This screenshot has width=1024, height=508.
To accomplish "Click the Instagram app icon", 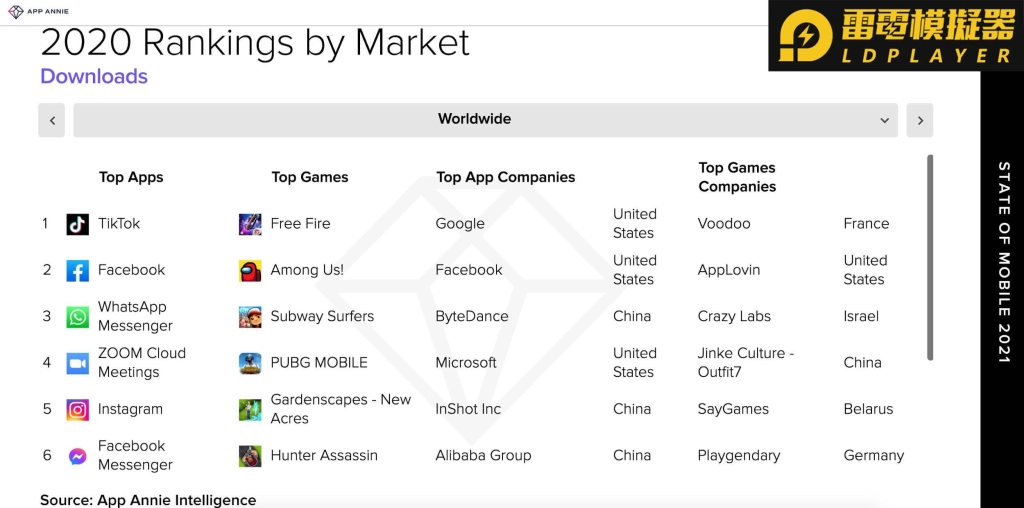I will pyautogui.click(x=78, y=409).
